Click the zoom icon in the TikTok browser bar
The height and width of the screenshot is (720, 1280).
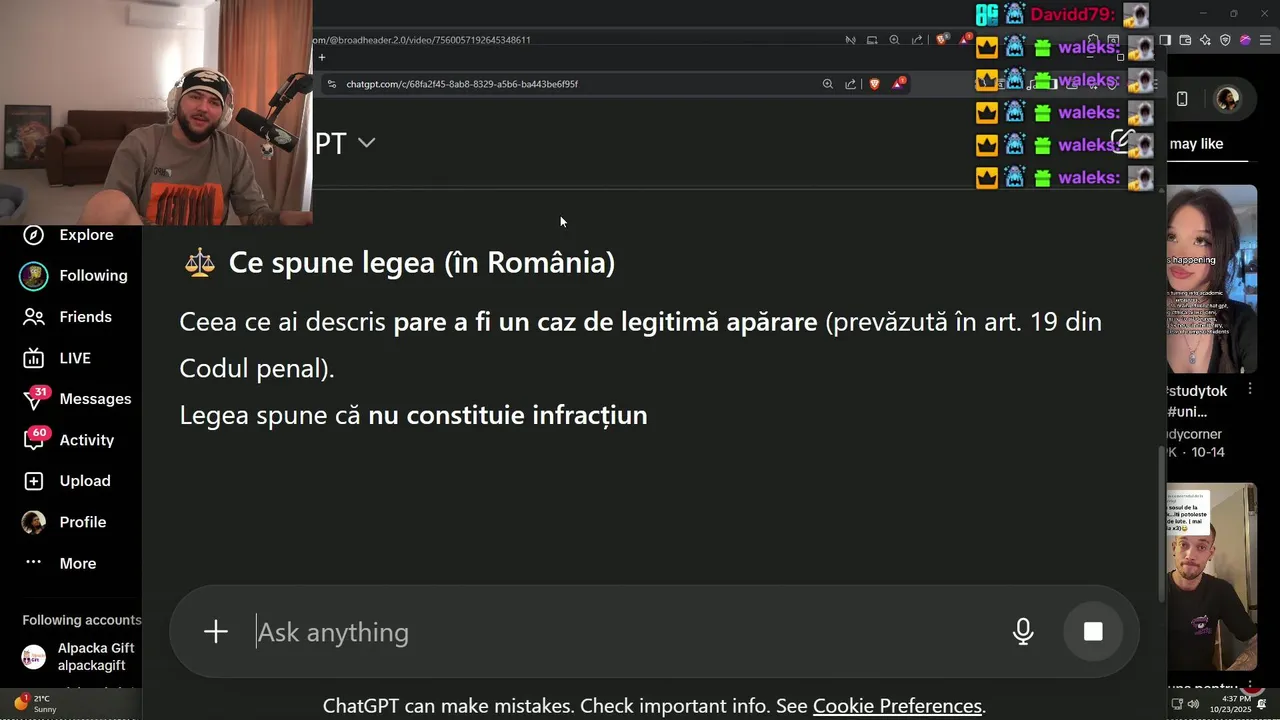(894, 40)
